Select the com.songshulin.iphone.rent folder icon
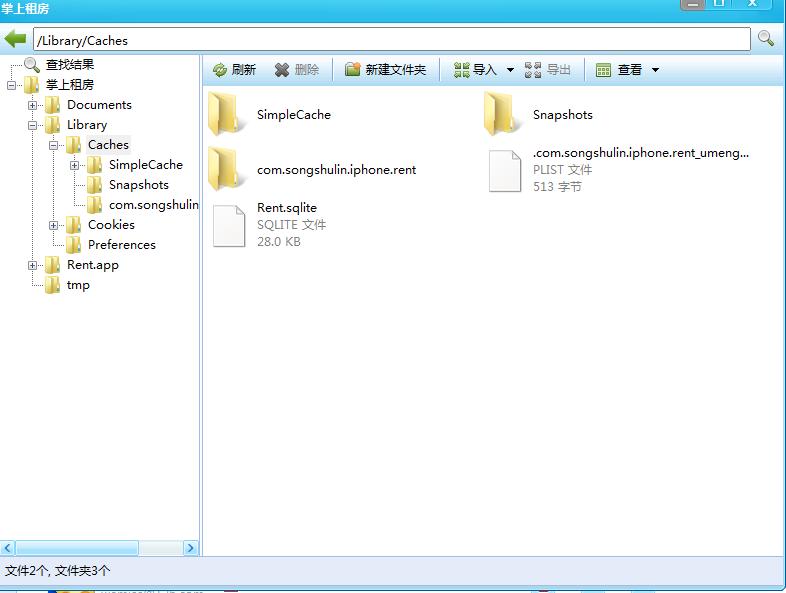 tap(227, 169)
